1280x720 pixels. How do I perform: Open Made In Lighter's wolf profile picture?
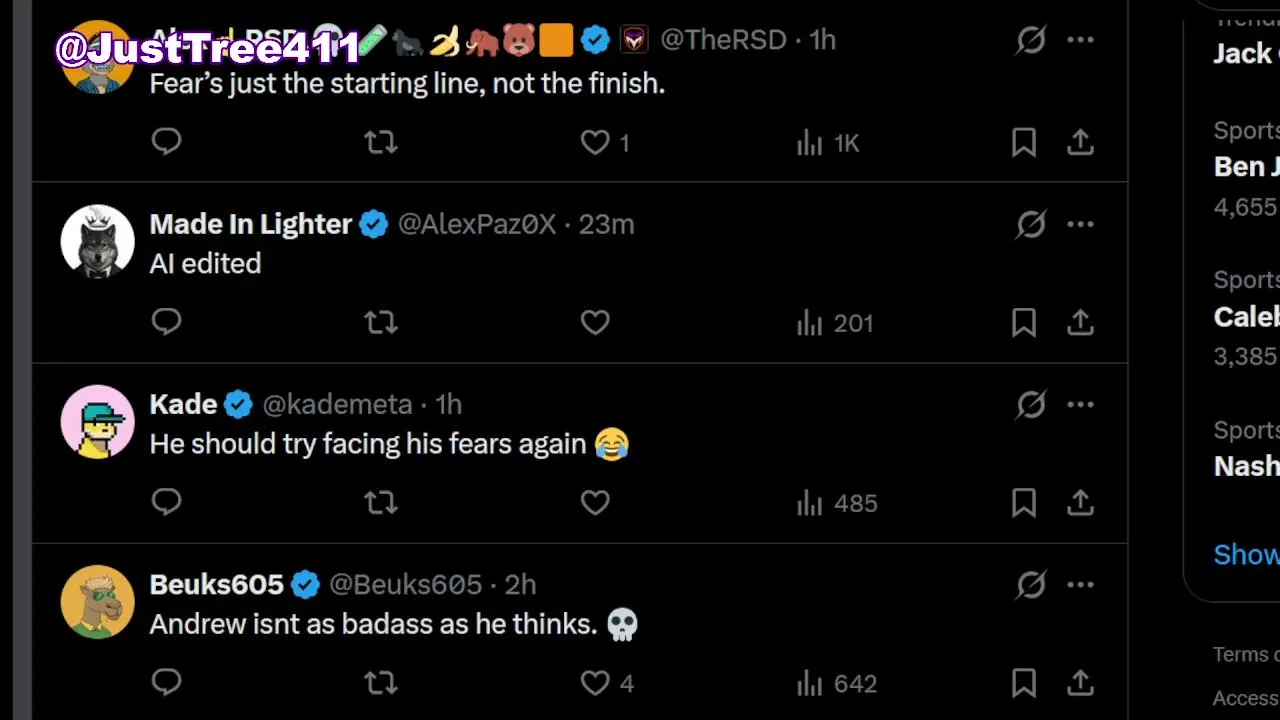coord(97,241)
